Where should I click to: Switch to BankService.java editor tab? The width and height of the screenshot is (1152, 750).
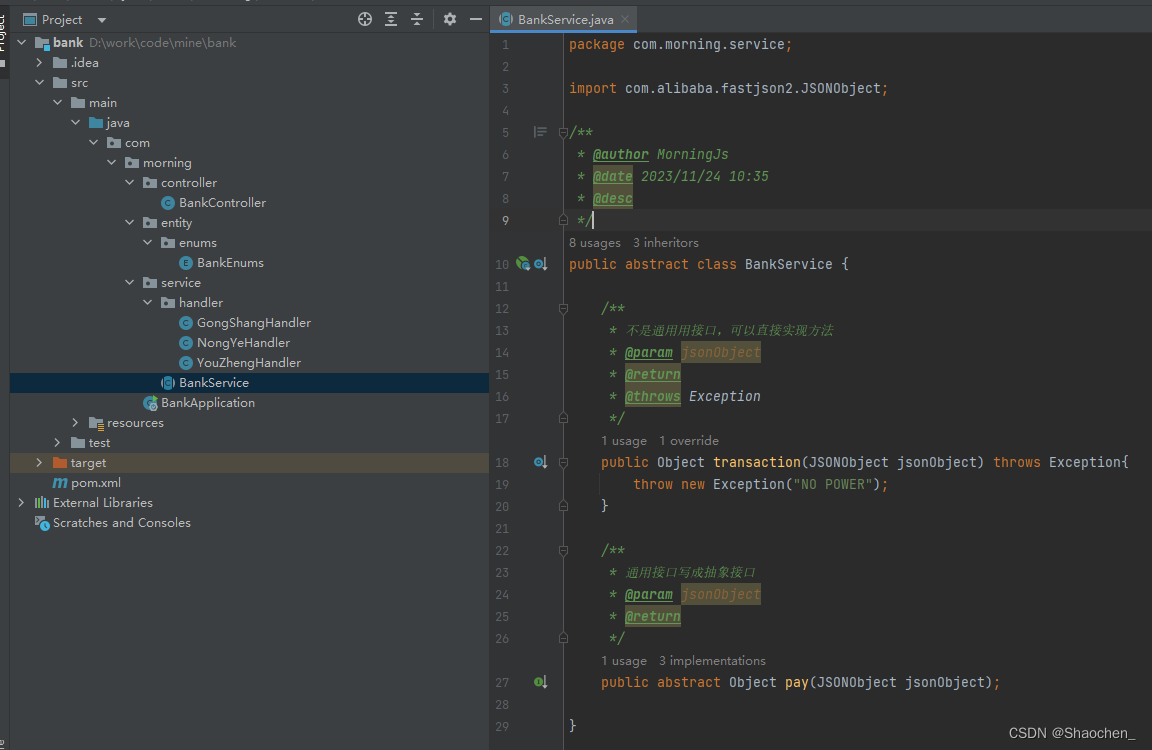(x=565, y=19)
